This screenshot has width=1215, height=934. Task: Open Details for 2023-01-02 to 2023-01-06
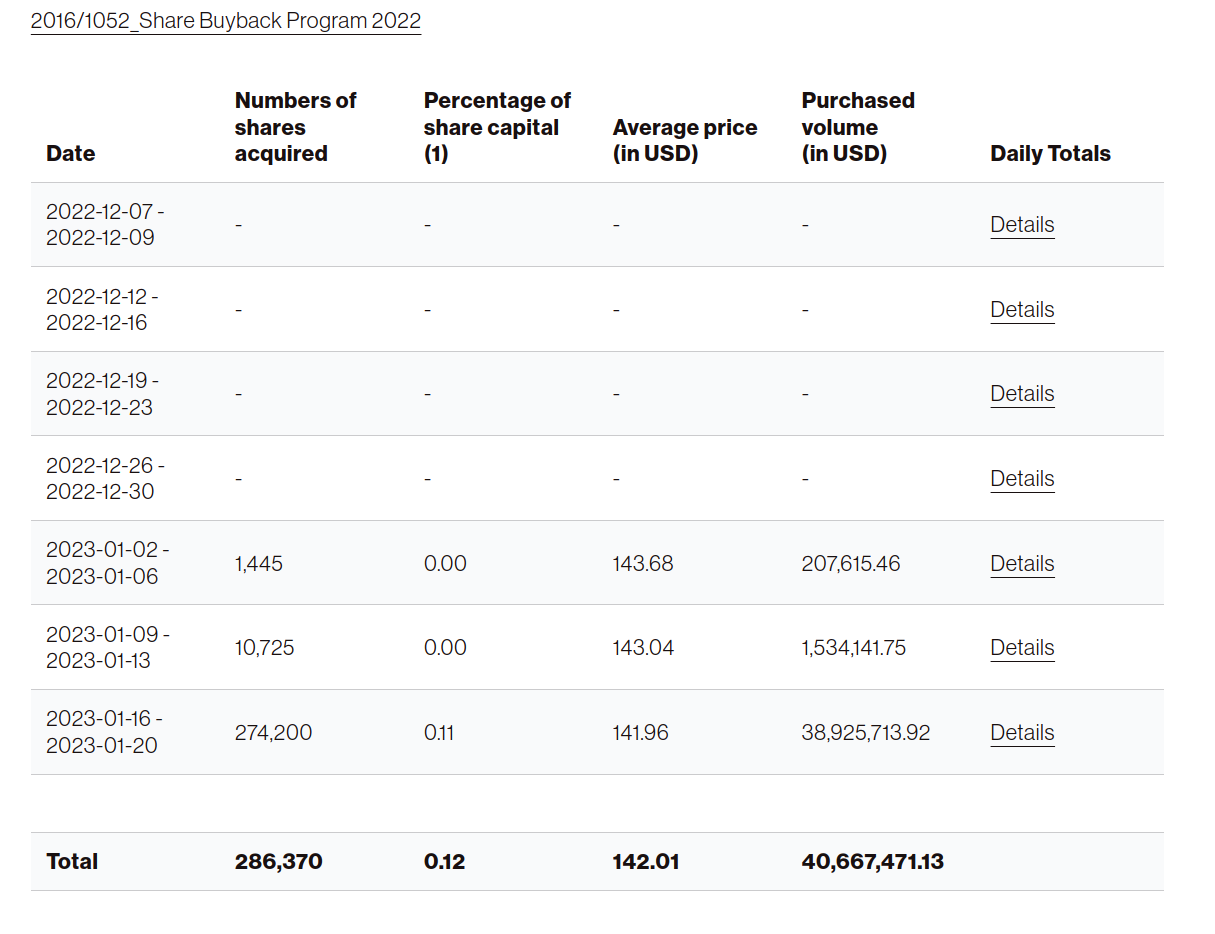point(1022,564)
